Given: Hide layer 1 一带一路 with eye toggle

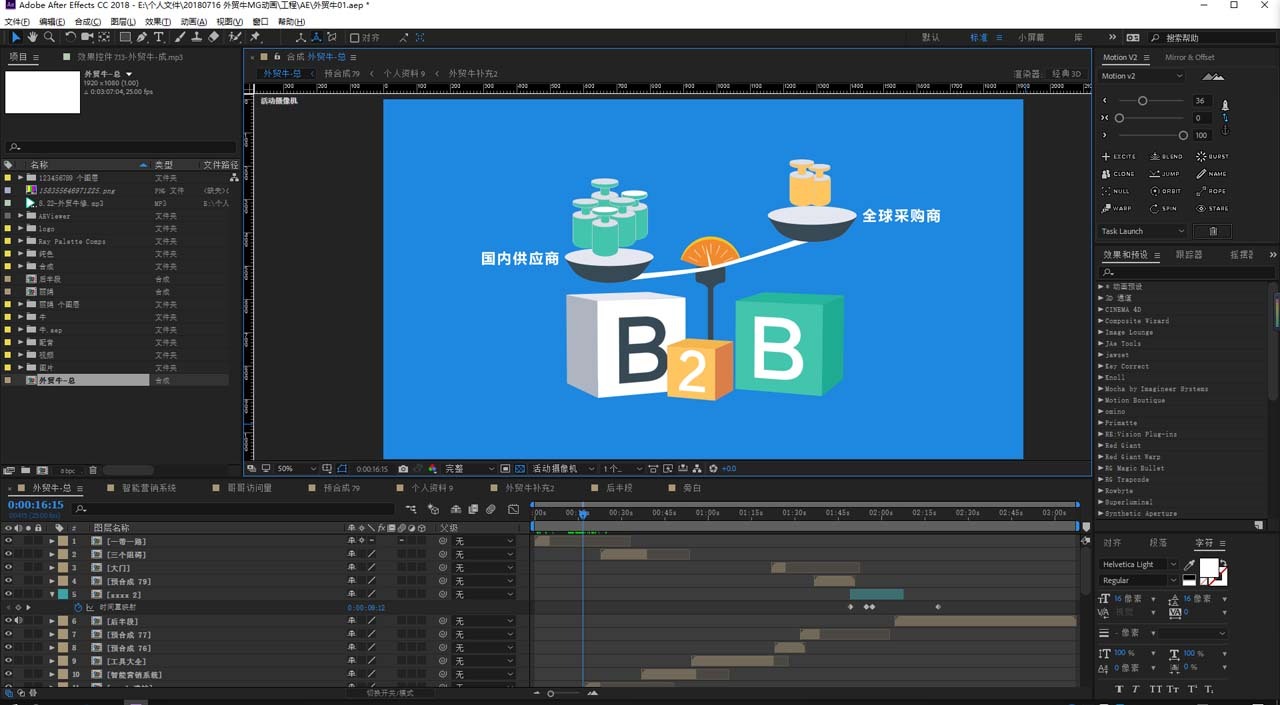Looking at the screenshot, I should tap(8, 541).
